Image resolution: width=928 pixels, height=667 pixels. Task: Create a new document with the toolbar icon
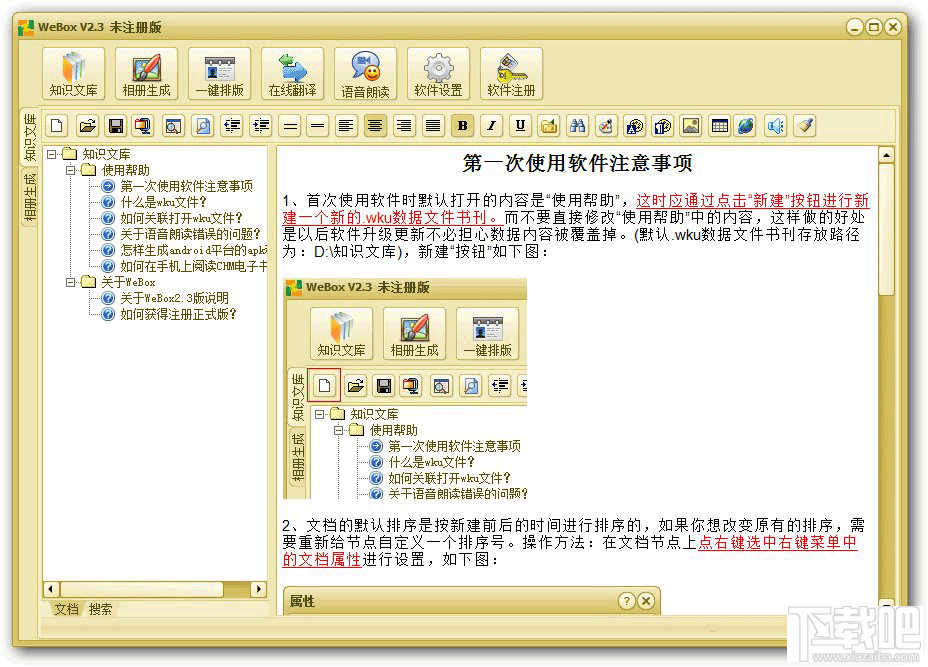(x=55, y=125)
